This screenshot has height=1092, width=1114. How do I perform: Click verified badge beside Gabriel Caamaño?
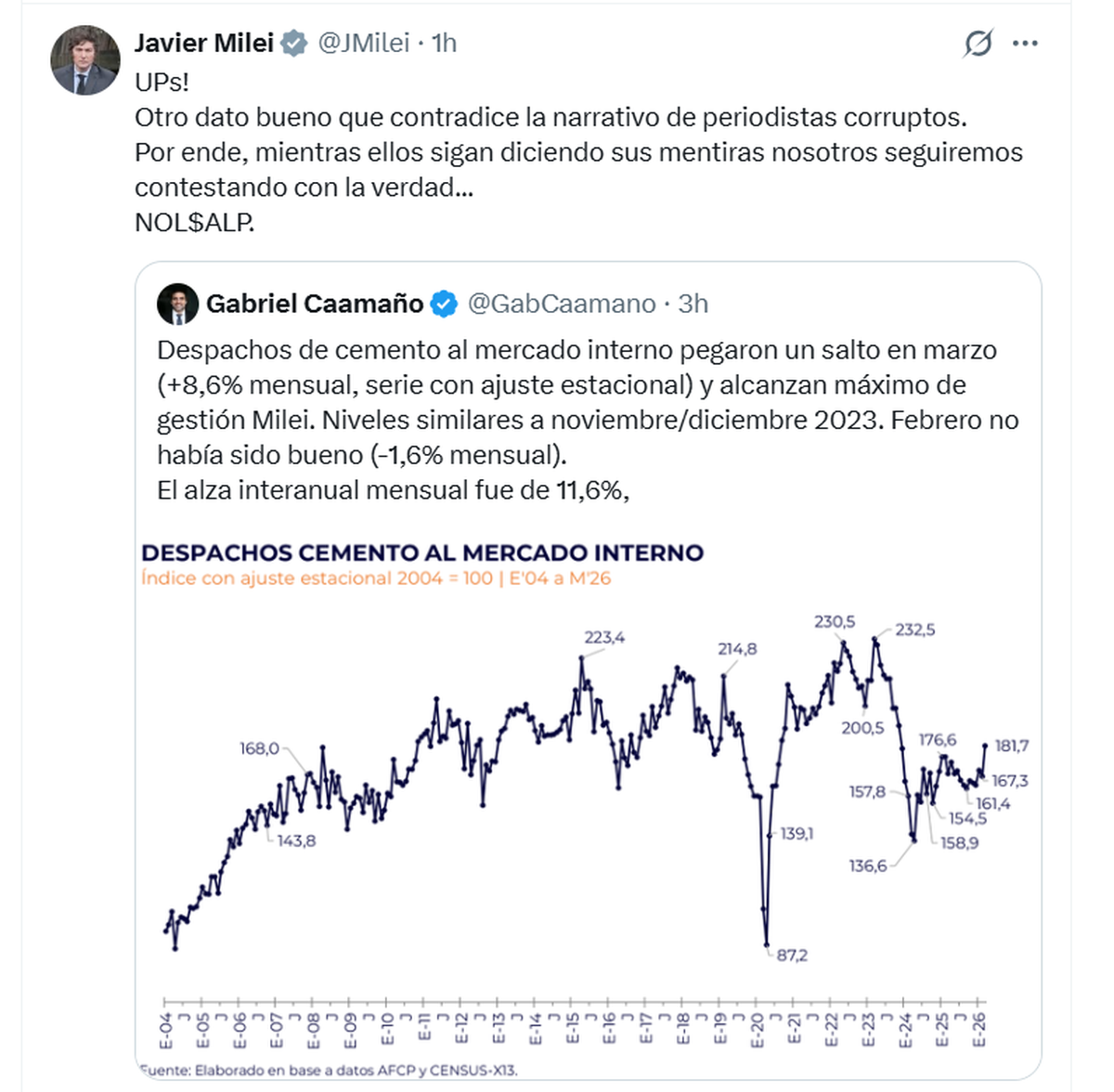[x=444, y=304]
